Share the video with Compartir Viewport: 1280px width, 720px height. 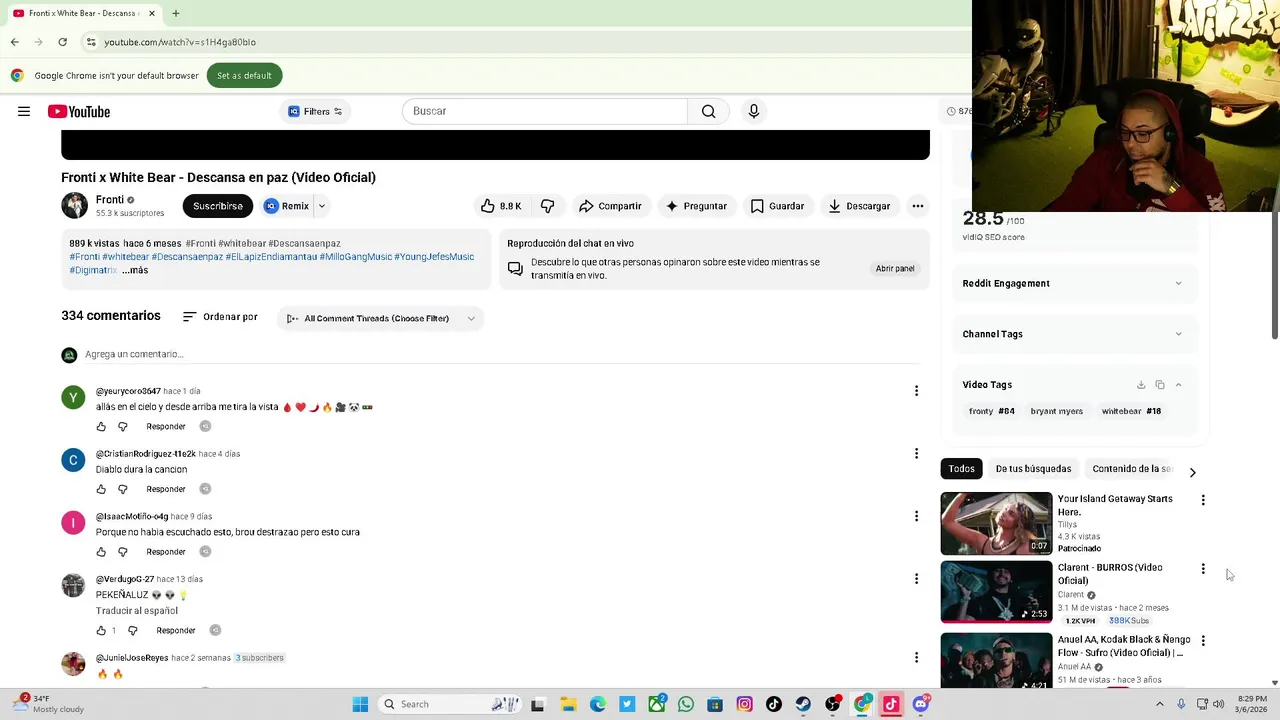[x=610, y=206]
